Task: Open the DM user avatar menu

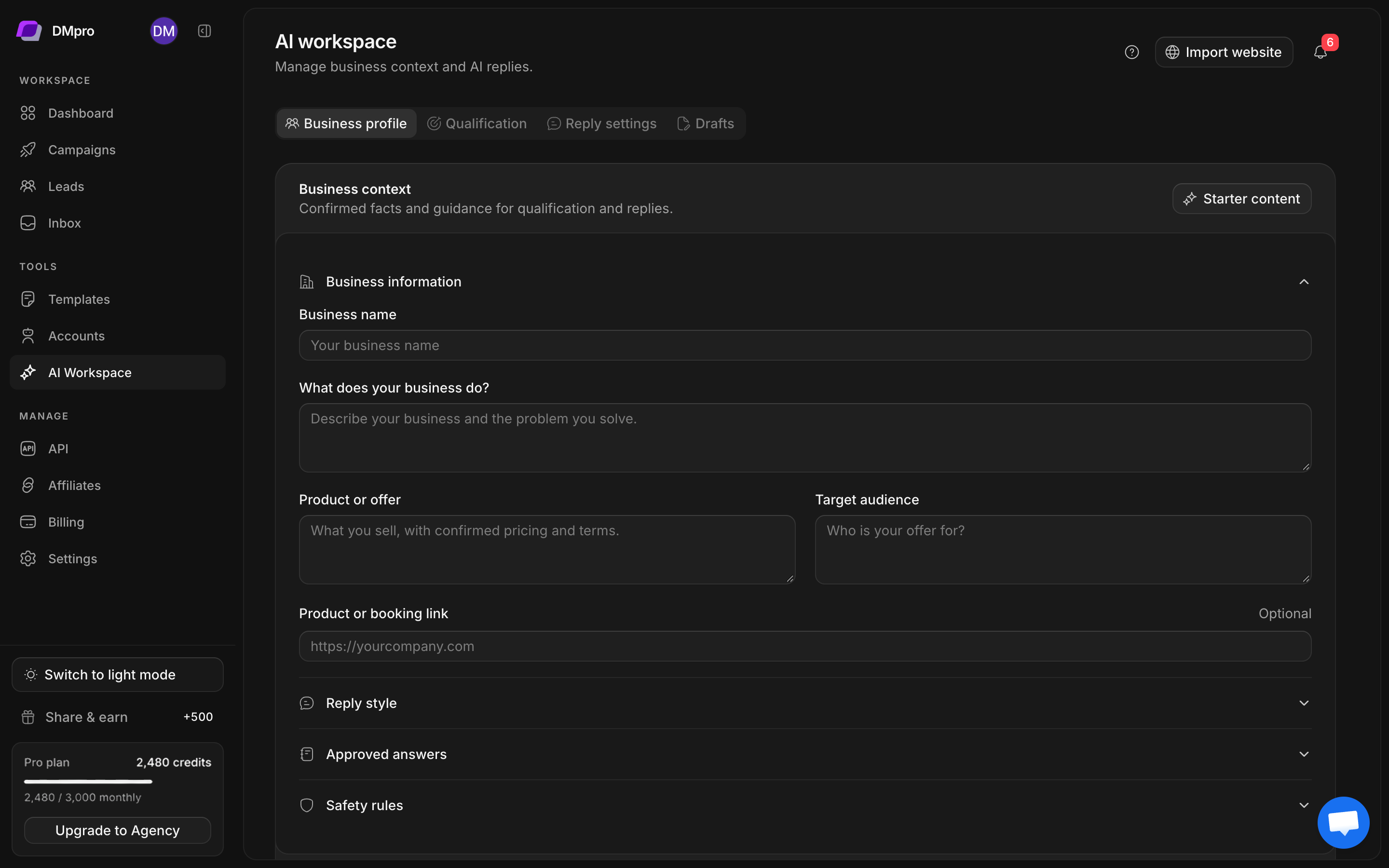Action: tap(163, 31)
